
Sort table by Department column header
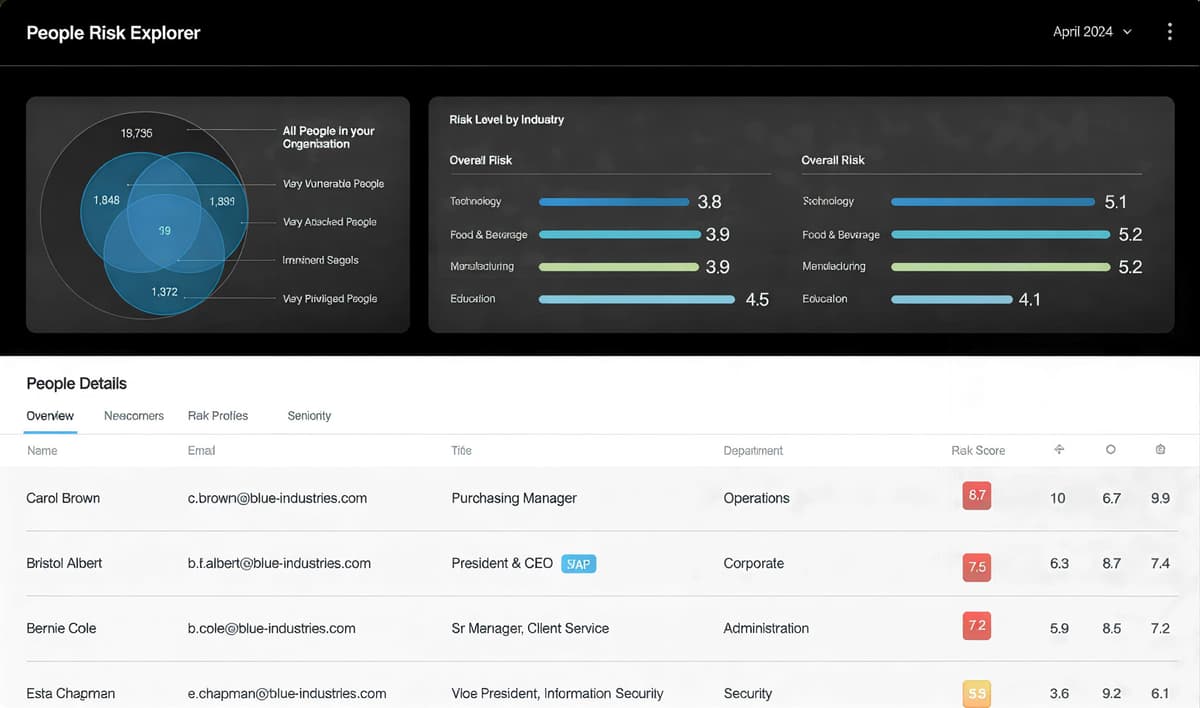pyautogui.click(x=752, y=451)
